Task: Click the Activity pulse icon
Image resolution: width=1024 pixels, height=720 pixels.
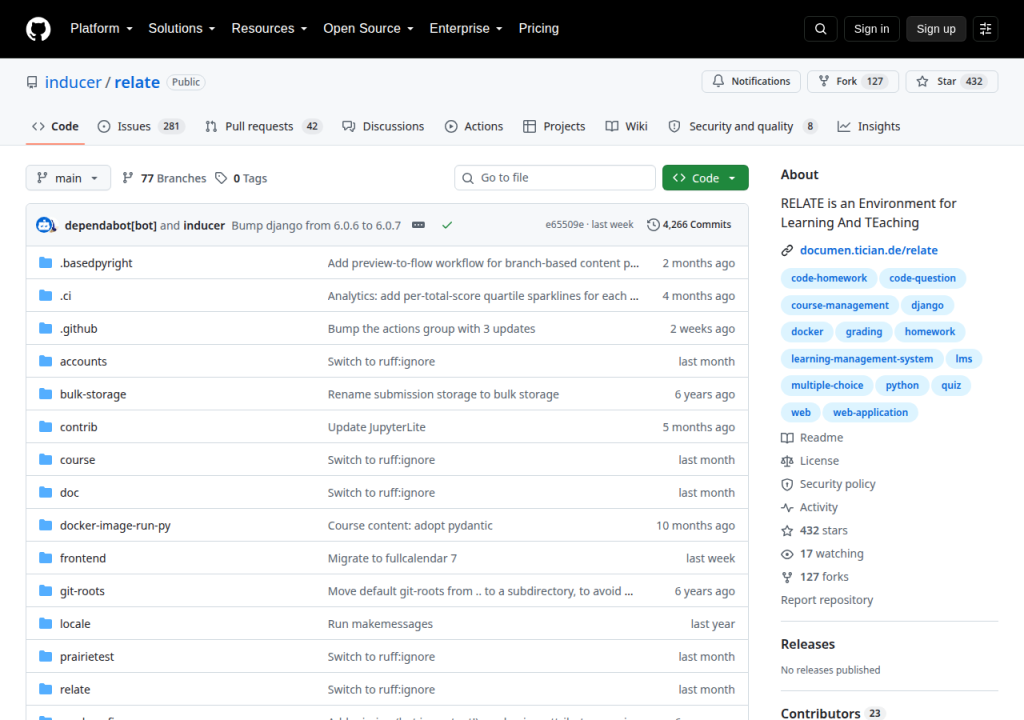Action: point(787,507)
